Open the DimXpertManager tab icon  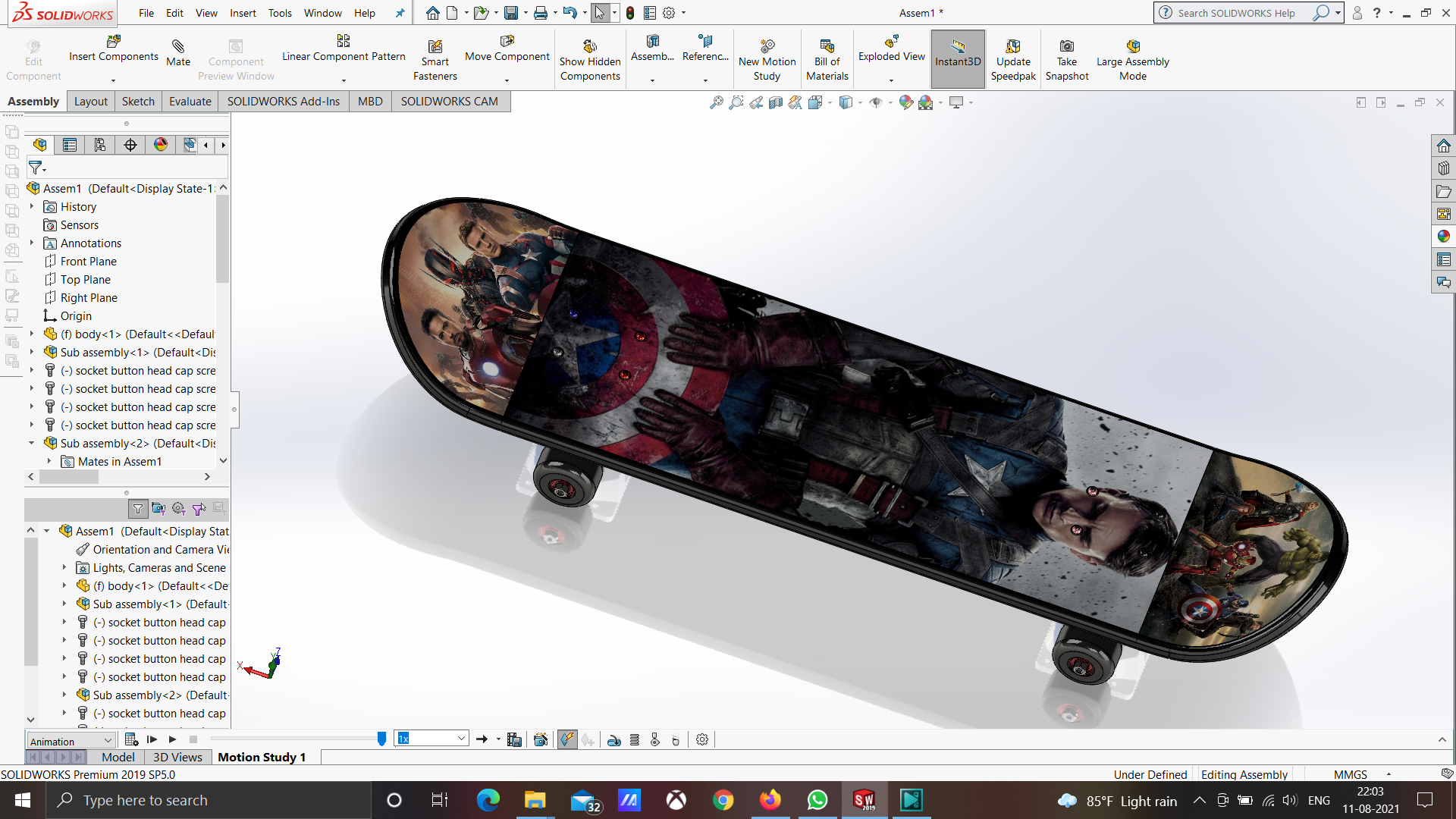(x=130, y=145)
